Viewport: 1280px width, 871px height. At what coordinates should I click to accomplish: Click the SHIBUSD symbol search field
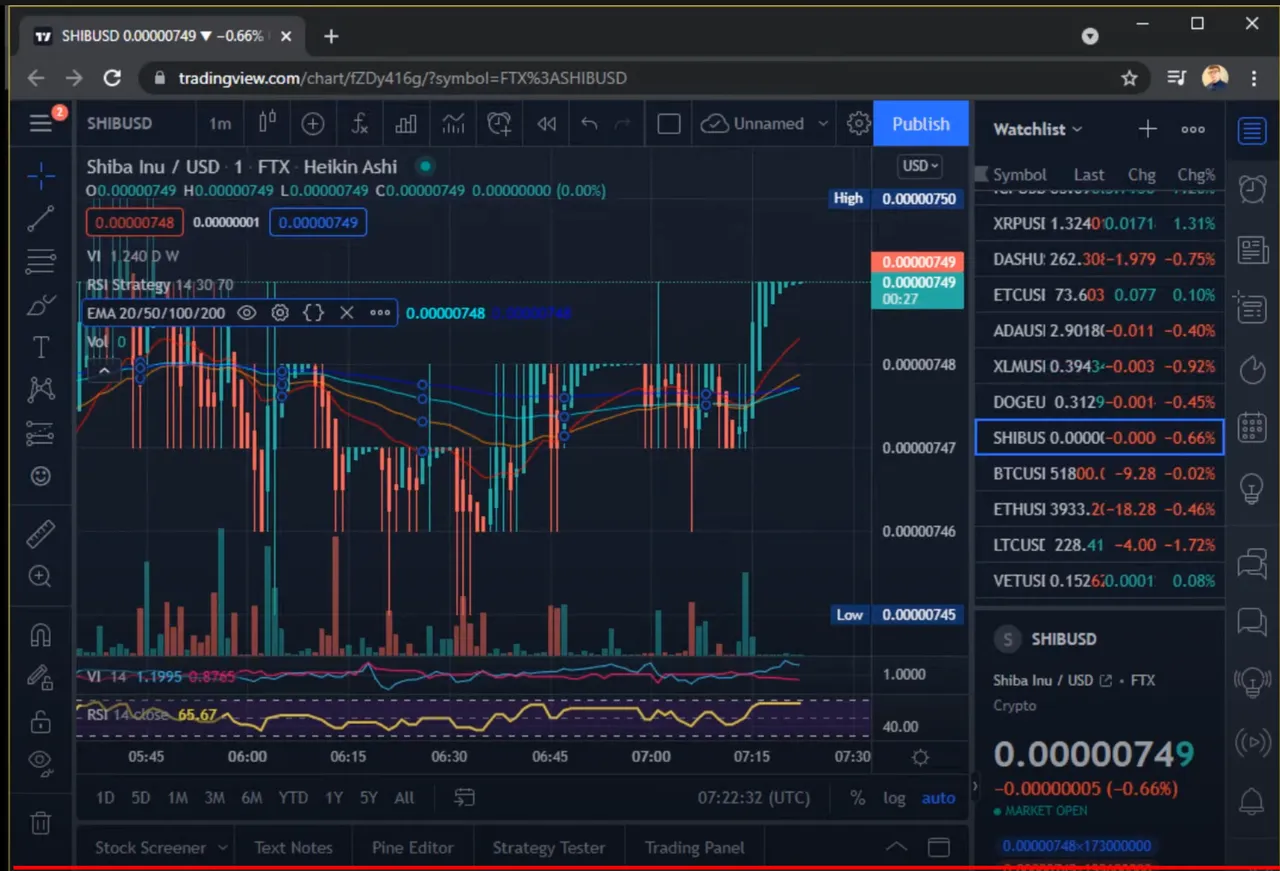pos(120,123)
